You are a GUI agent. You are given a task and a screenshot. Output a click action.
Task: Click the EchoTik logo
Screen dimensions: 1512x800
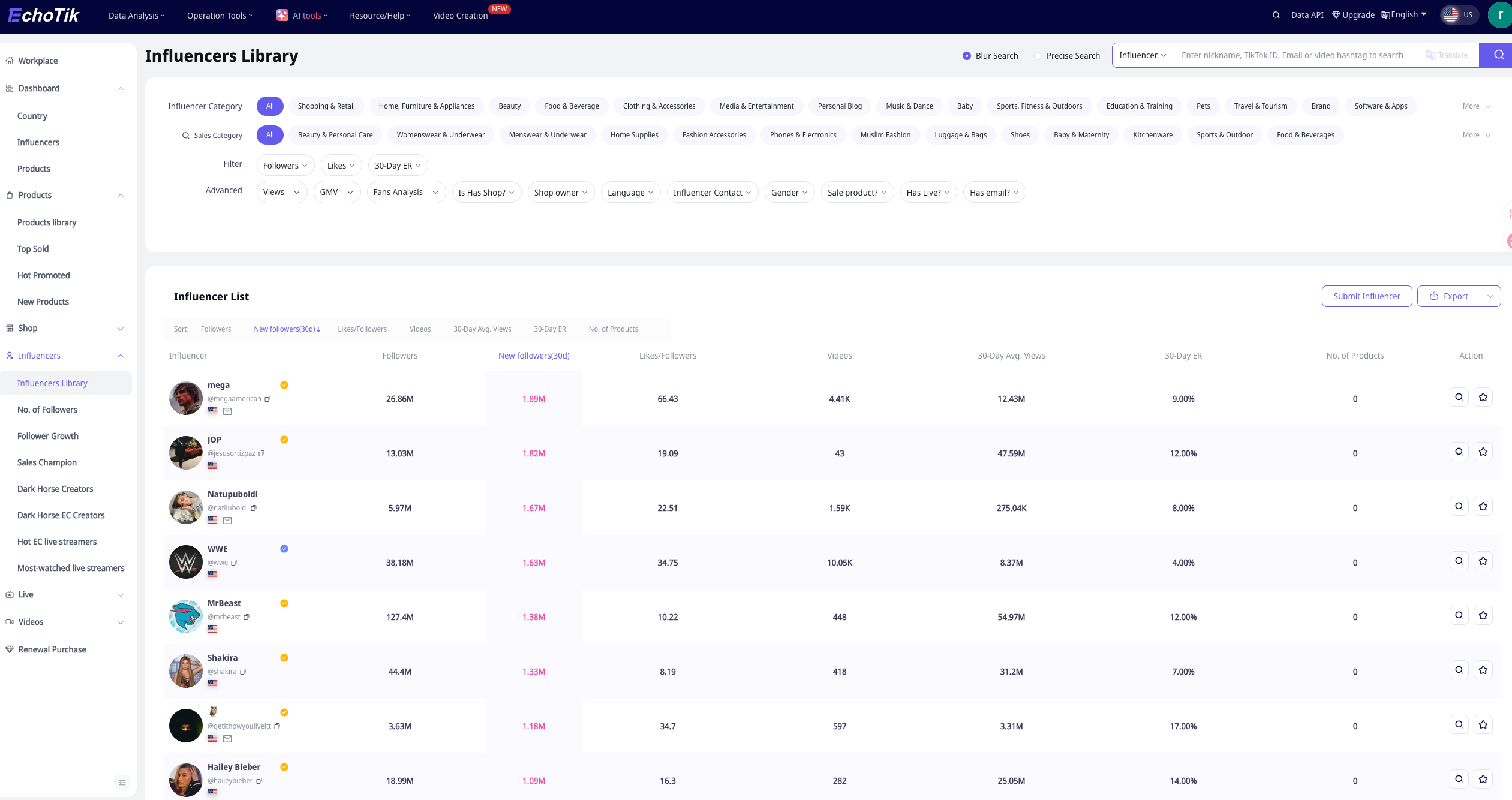point(43,15)
